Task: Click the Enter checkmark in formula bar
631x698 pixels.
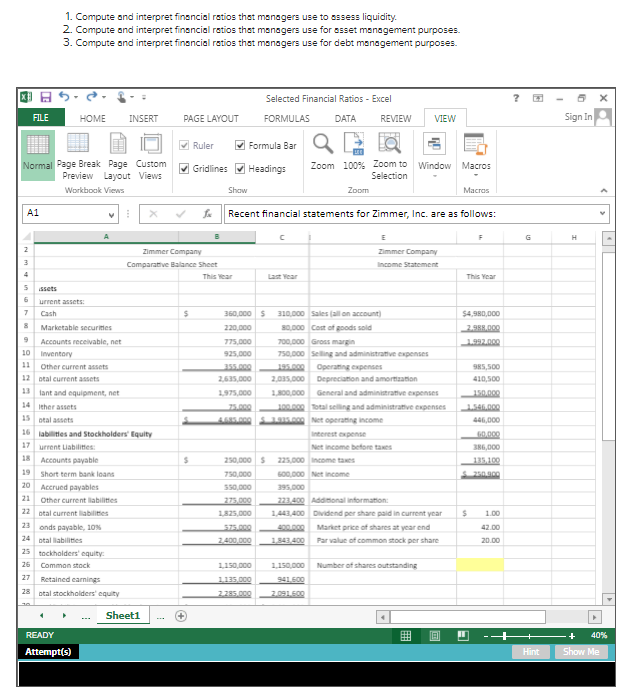Action: coord(180,214)
